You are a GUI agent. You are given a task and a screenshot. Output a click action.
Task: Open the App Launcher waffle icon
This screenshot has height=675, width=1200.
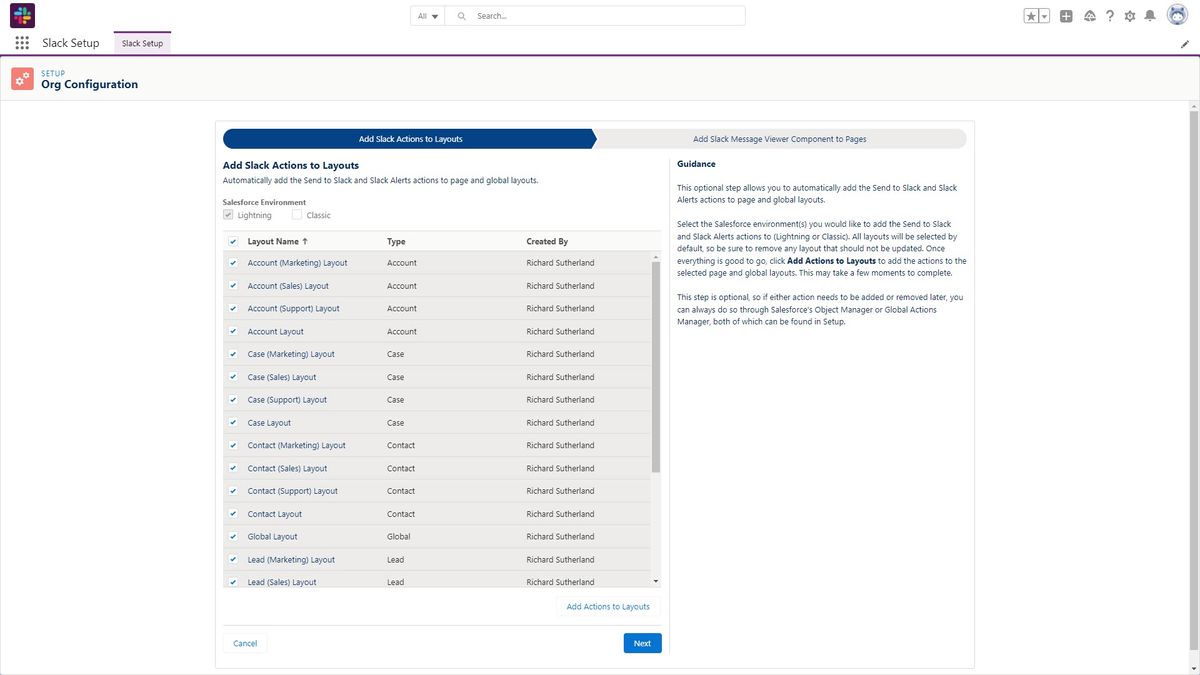click(x=21, y=42)
